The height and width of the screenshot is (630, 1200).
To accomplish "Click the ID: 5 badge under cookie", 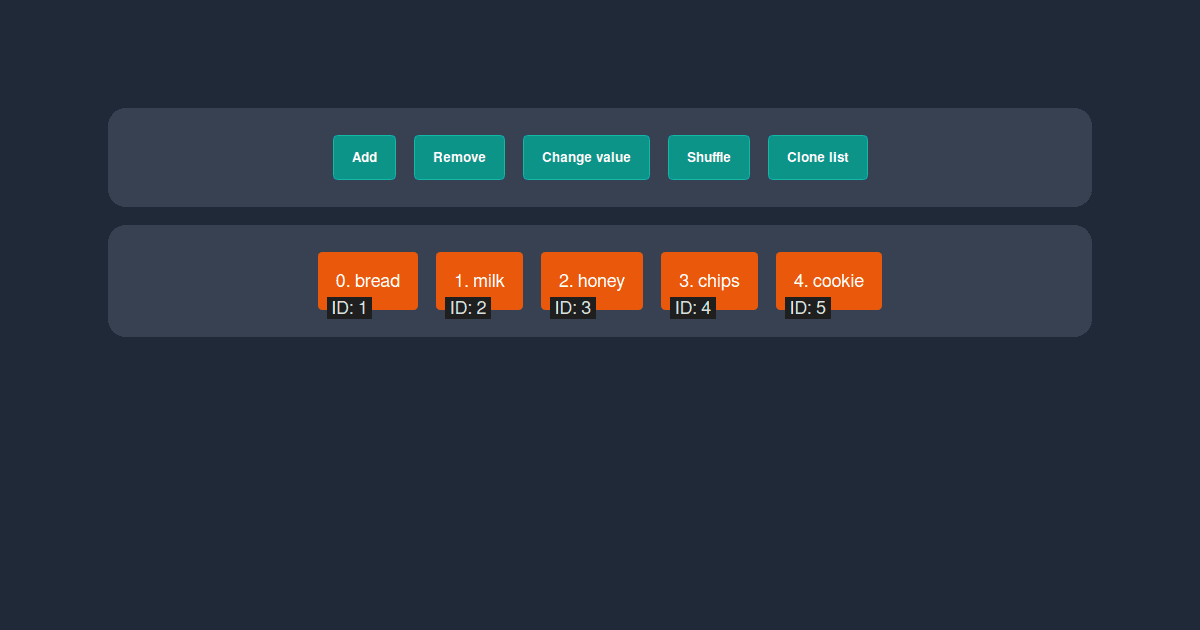I will pos(806,308).
